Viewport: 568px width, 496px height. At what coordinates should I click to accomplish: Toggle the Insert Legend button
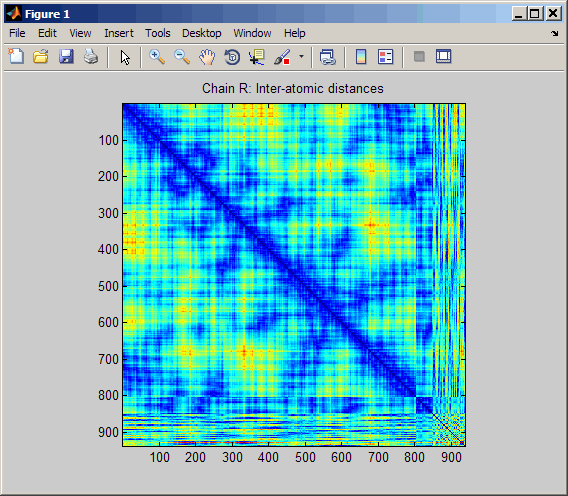[x=385, y=57]
